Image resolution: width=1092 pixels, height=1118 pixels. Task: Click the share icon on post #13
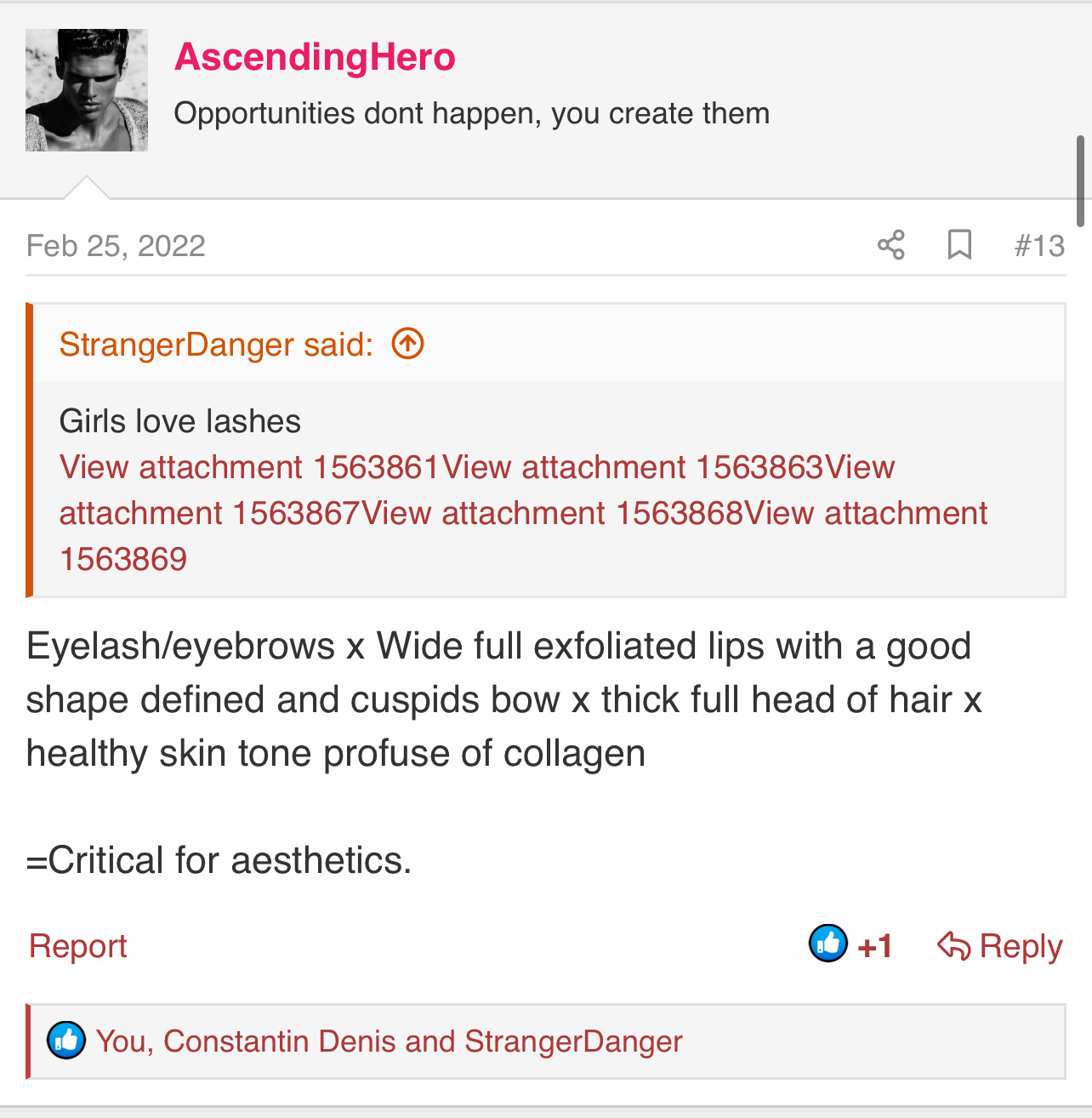[890, 245]
